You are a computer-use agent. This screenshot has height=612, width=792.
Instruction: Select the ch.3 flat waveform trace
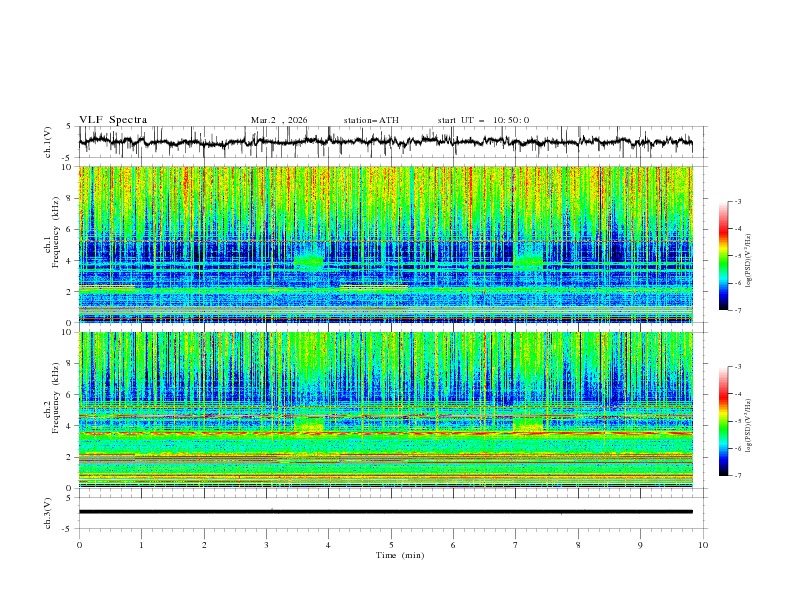385,512
